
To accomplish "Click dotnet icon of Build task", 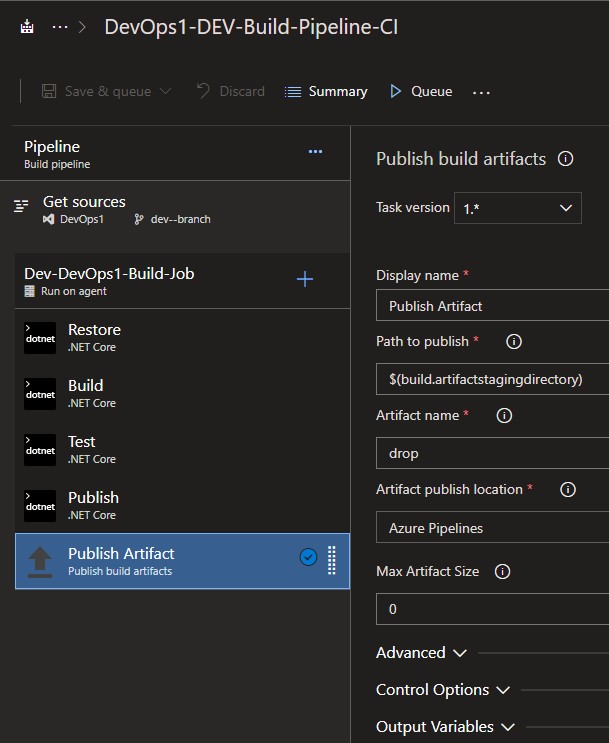I will pos(40,394).
